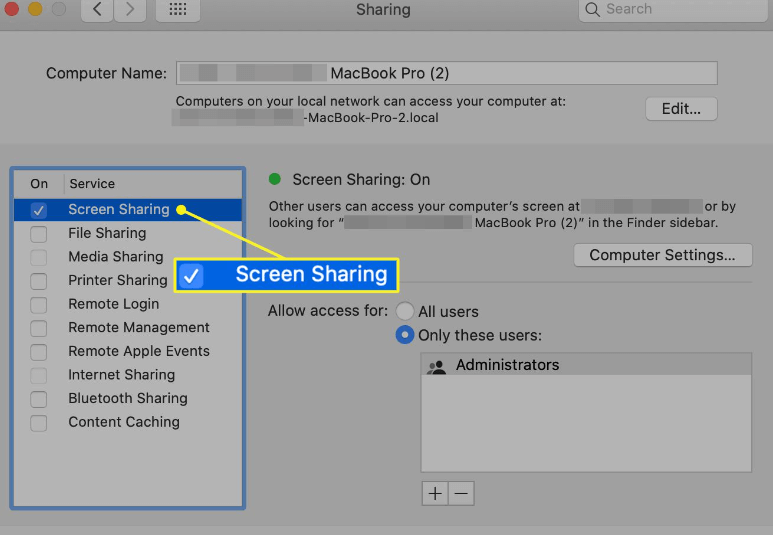
Task: Click the MacBook-Pro-2.local address text
Action: pos(371,118)
